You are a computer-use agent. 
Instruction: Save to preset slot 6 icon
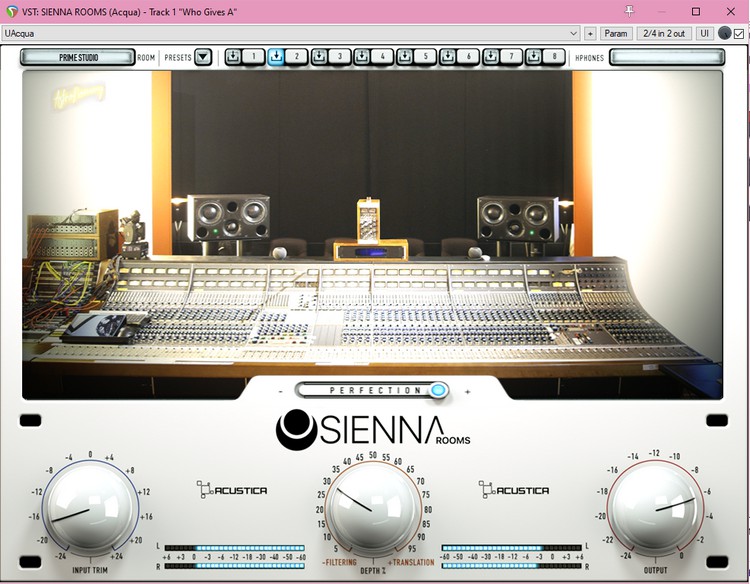click(x=447, y=57)
